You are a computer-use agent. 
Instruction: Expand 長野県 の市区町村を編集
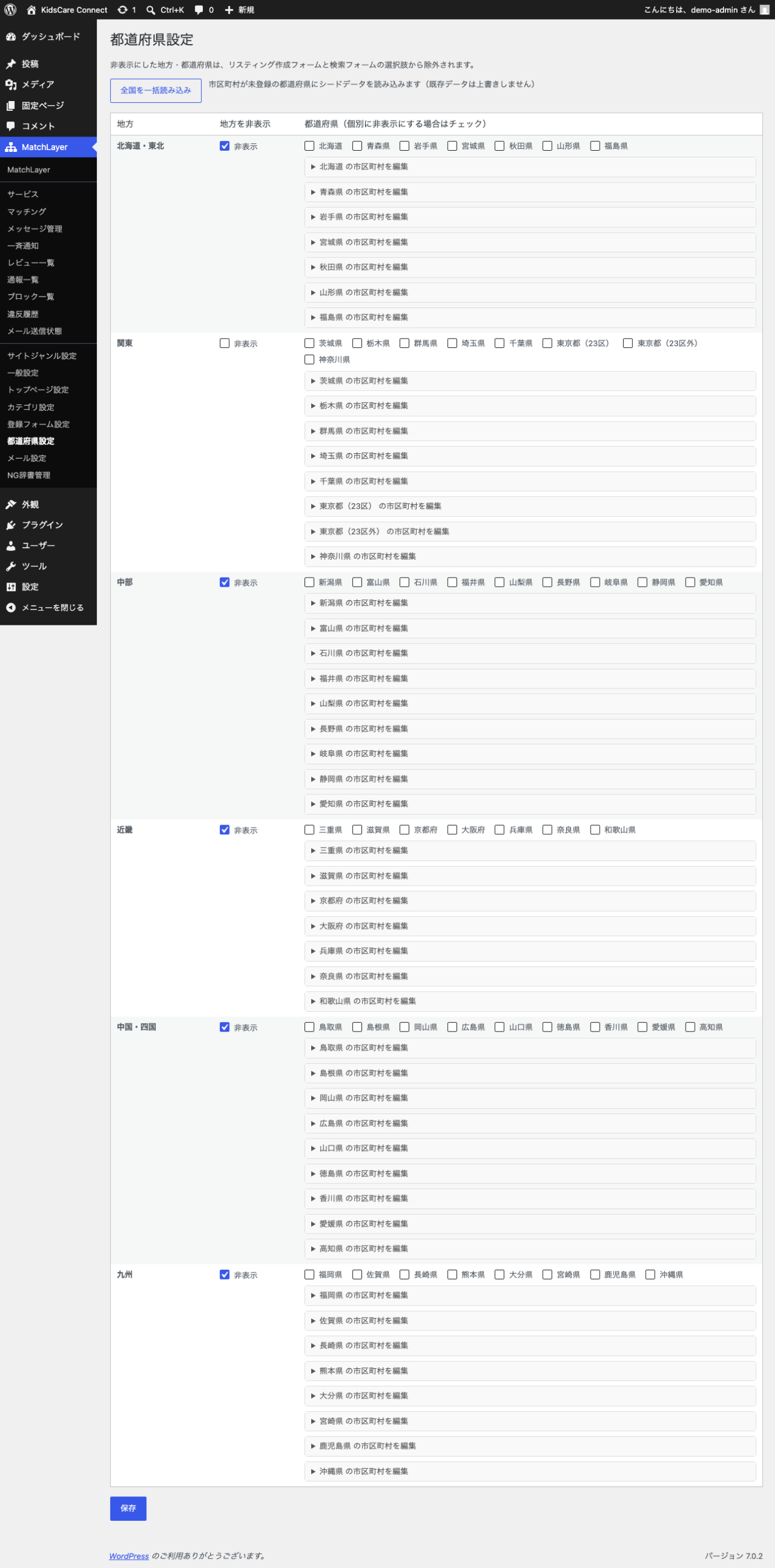tap(530, 729)
